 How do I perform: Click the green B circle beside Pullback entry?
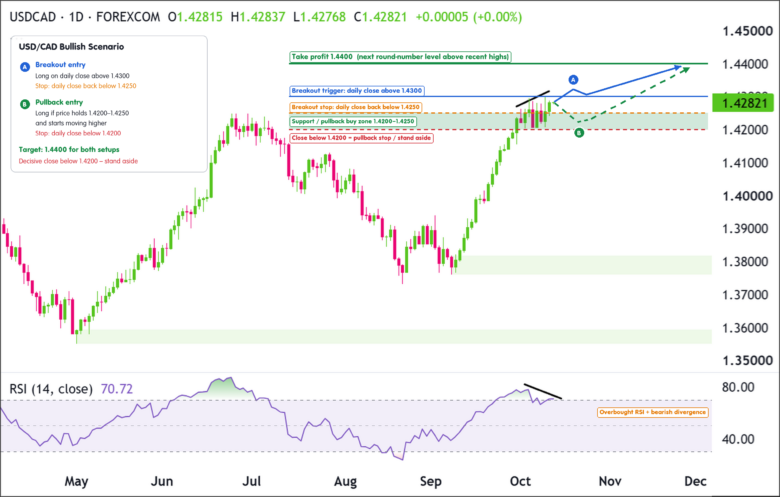[x=25, y=104]
